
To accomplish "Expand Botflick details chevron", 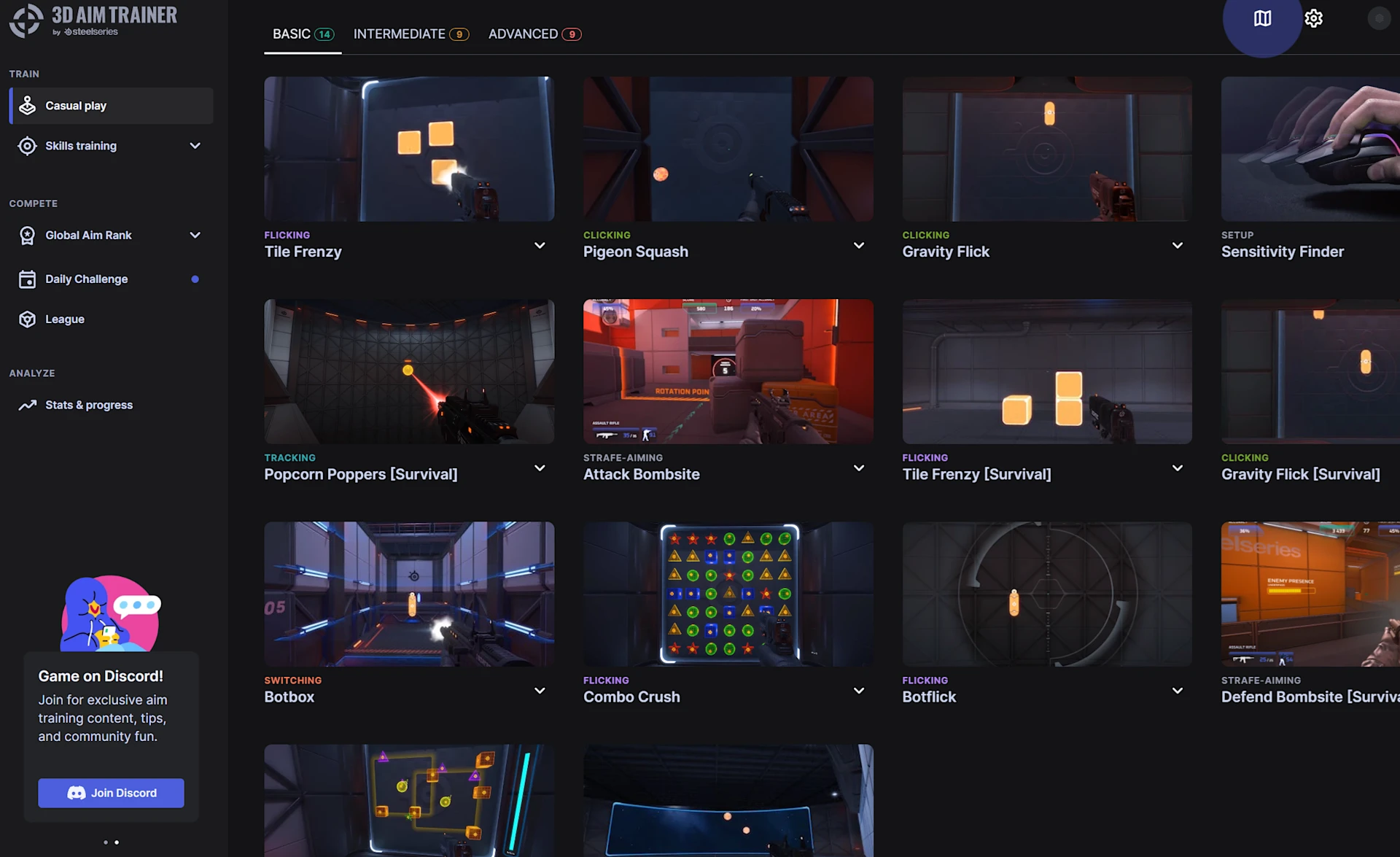I will click(x=1177, y=690).
